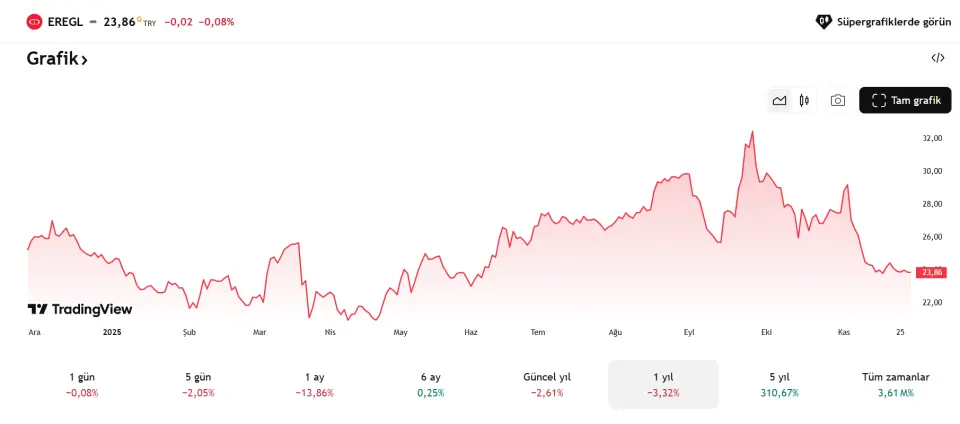Expand the Grafik heading chevron
Screen dimensions: 960x424
(x=85, y=60)
